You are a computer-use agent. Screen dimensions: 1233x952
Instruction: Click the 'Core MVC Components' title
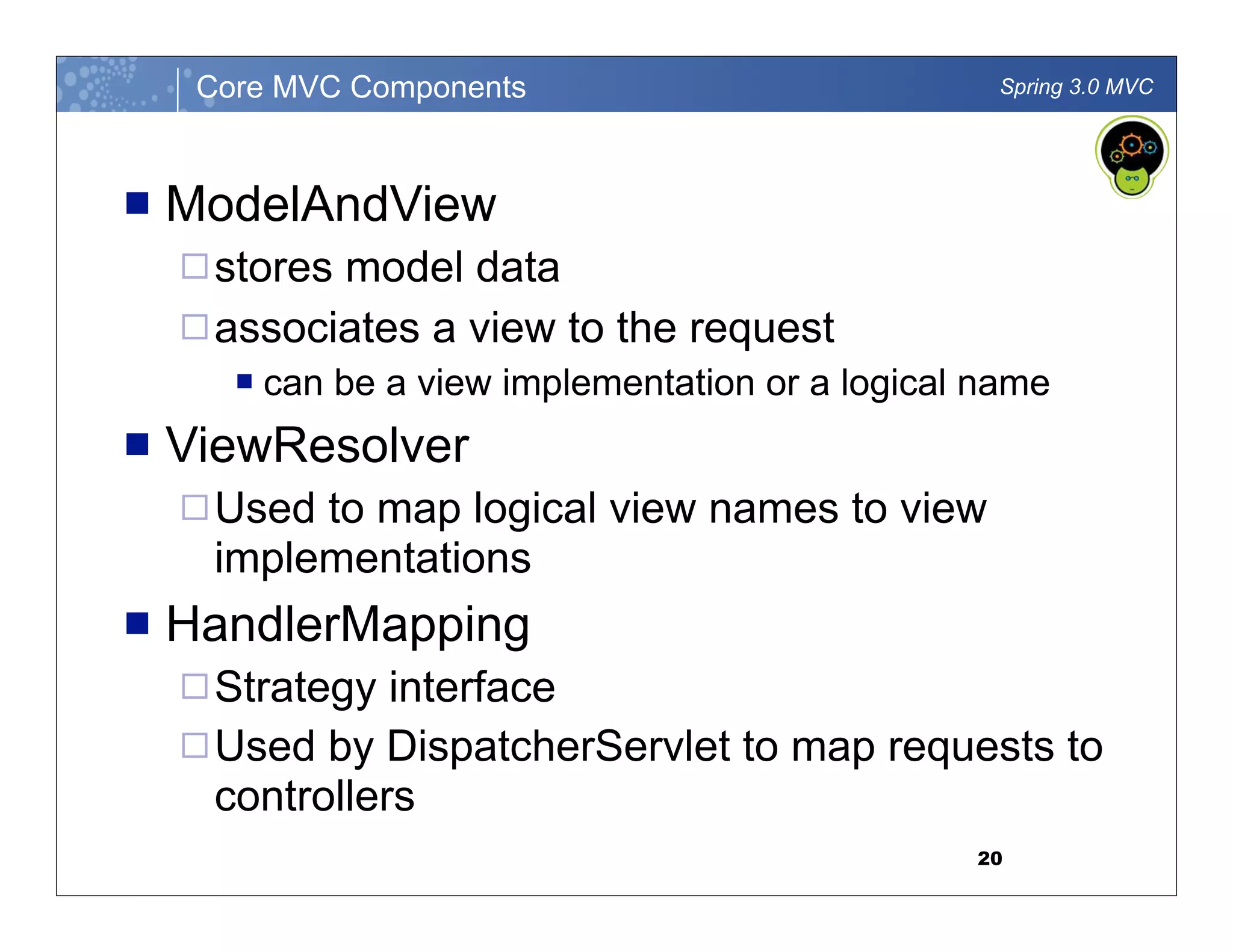click(361, 87)
